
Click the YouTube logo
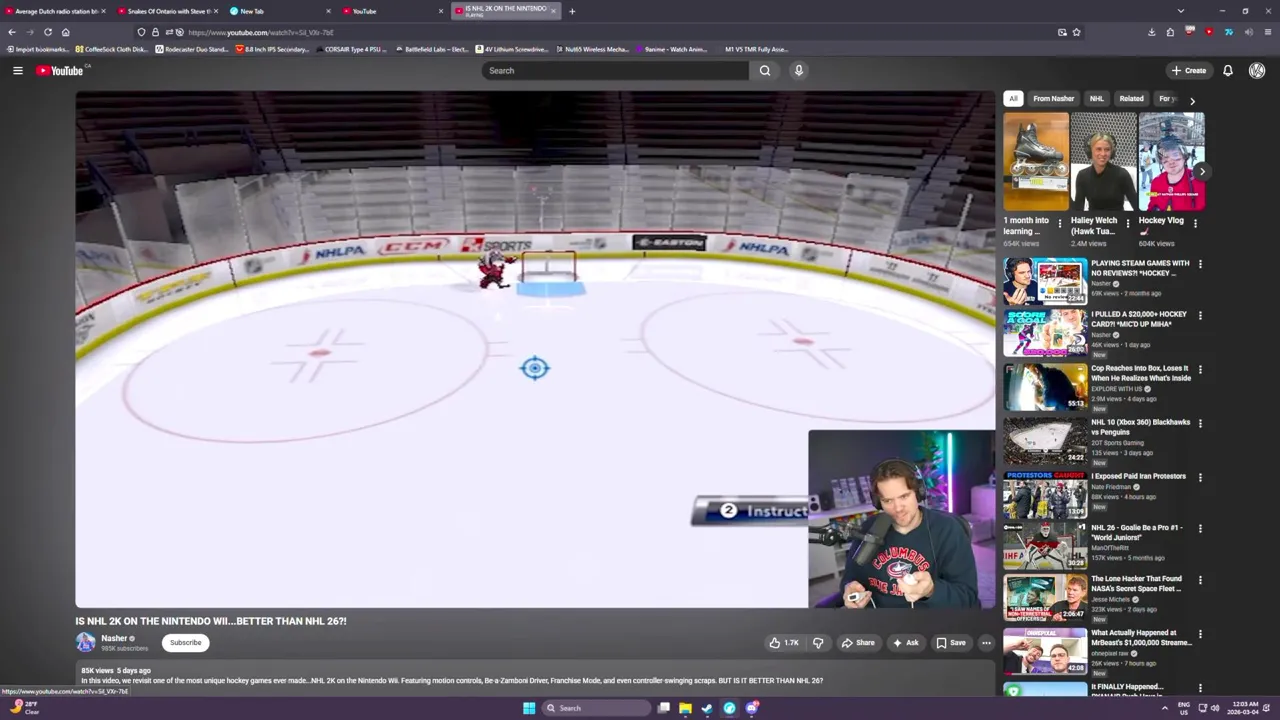62,70
